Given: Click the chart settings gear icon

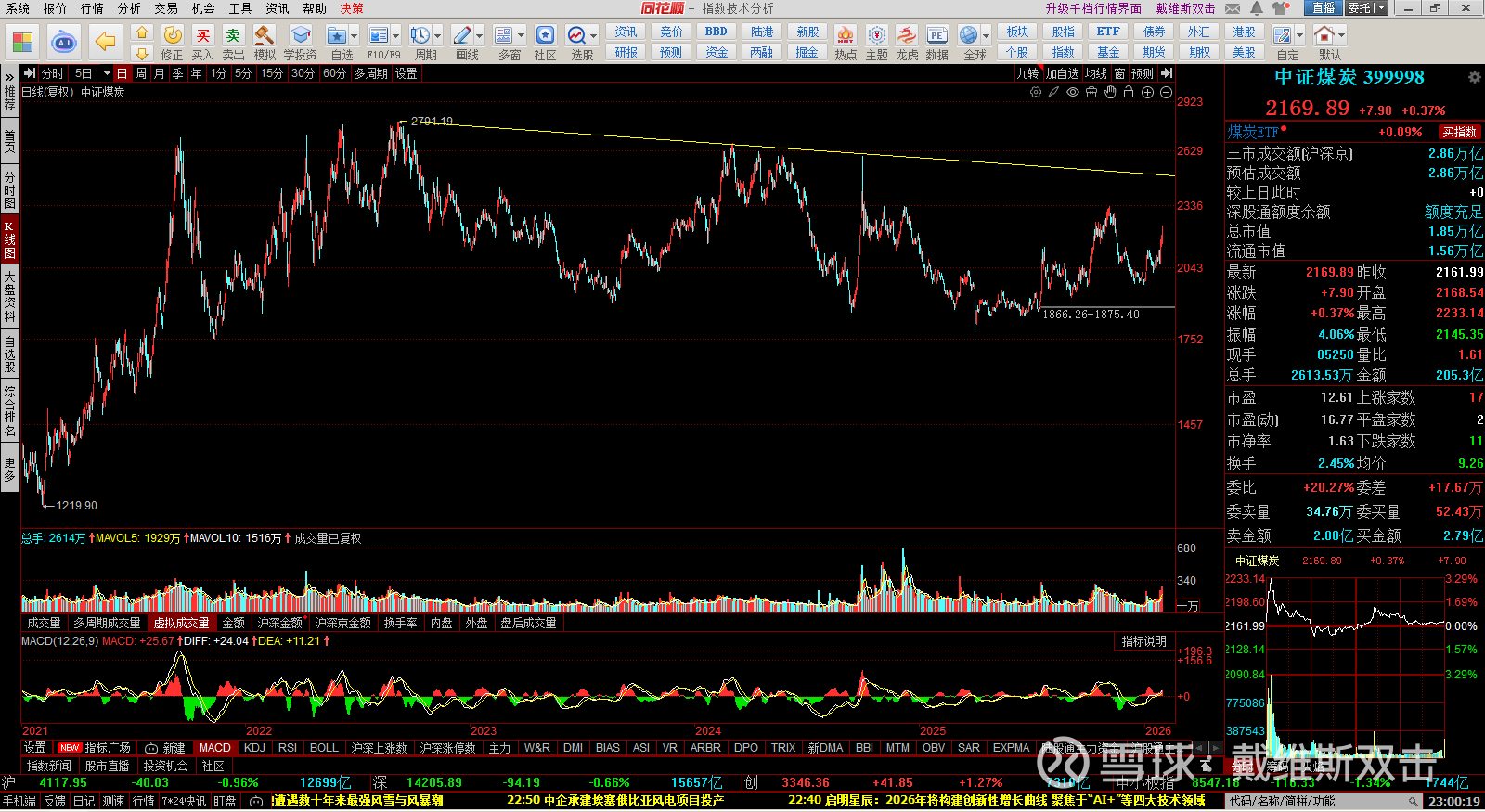Looking at the screenshot, I should click(1036, 92).
